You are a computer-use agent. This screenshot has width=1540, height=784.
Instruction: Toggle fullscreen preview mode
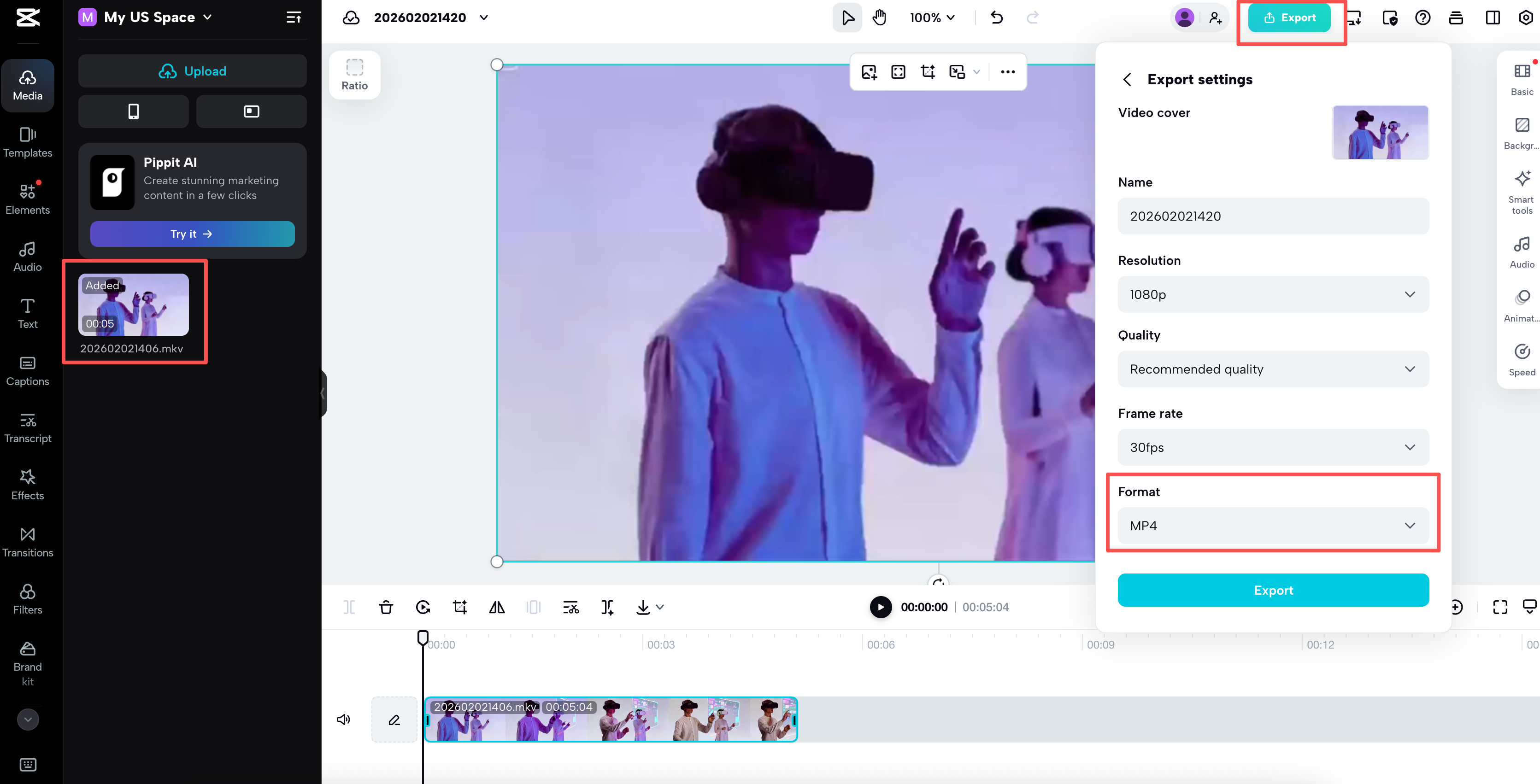point(1500,607)
